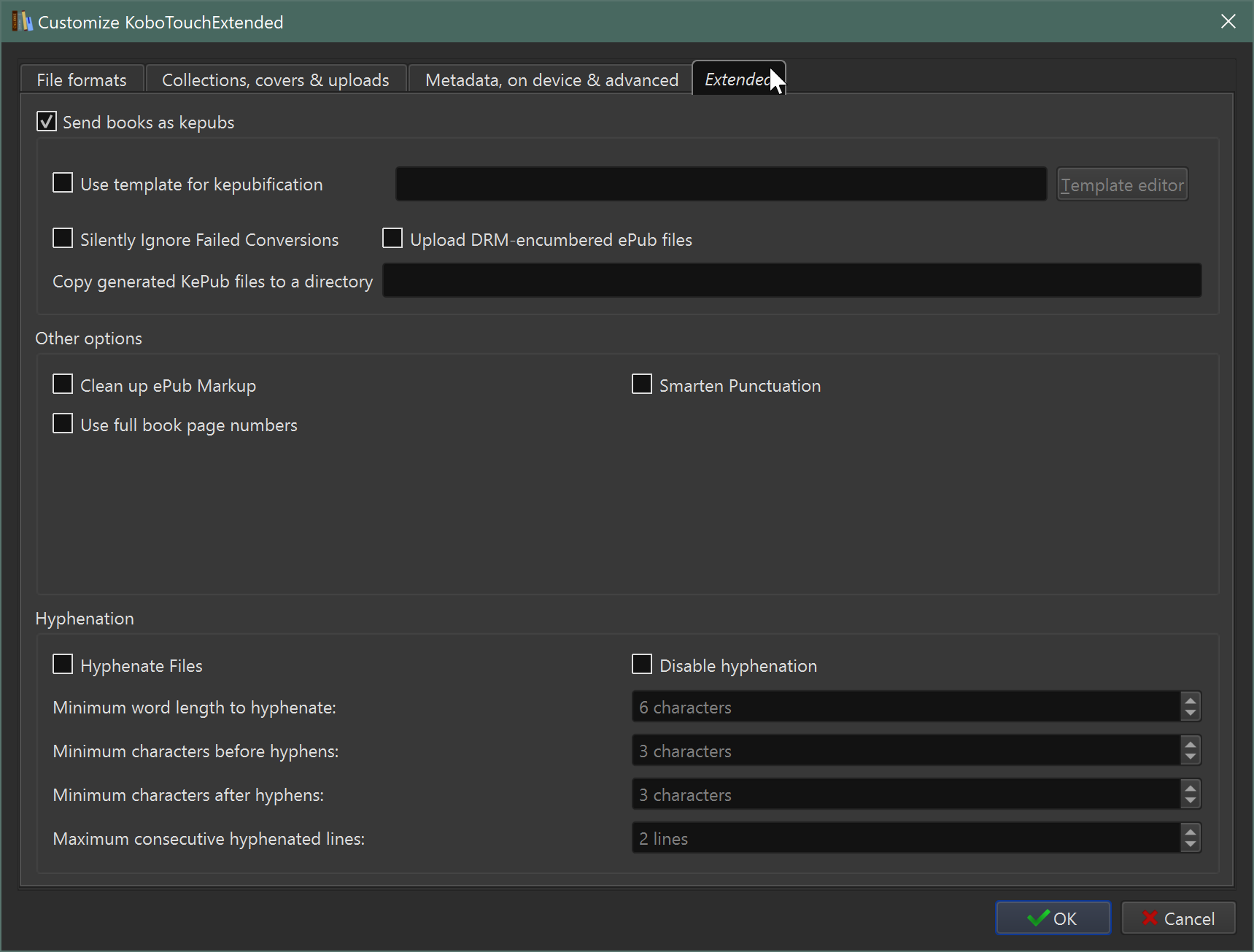Click the calibre books icon in title bar
The height and width of the screenshot is (952, 1254).
point(21,22)
